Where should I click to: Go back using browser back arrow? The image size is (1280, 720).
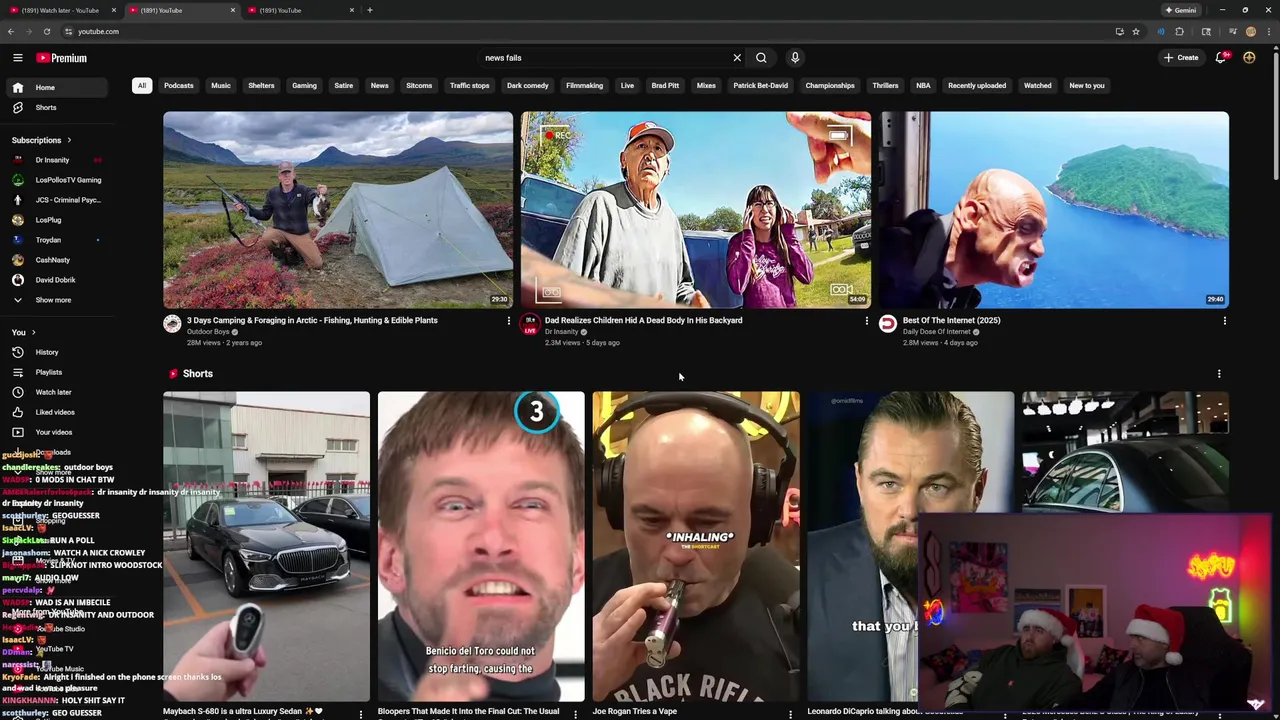[13, 32]
